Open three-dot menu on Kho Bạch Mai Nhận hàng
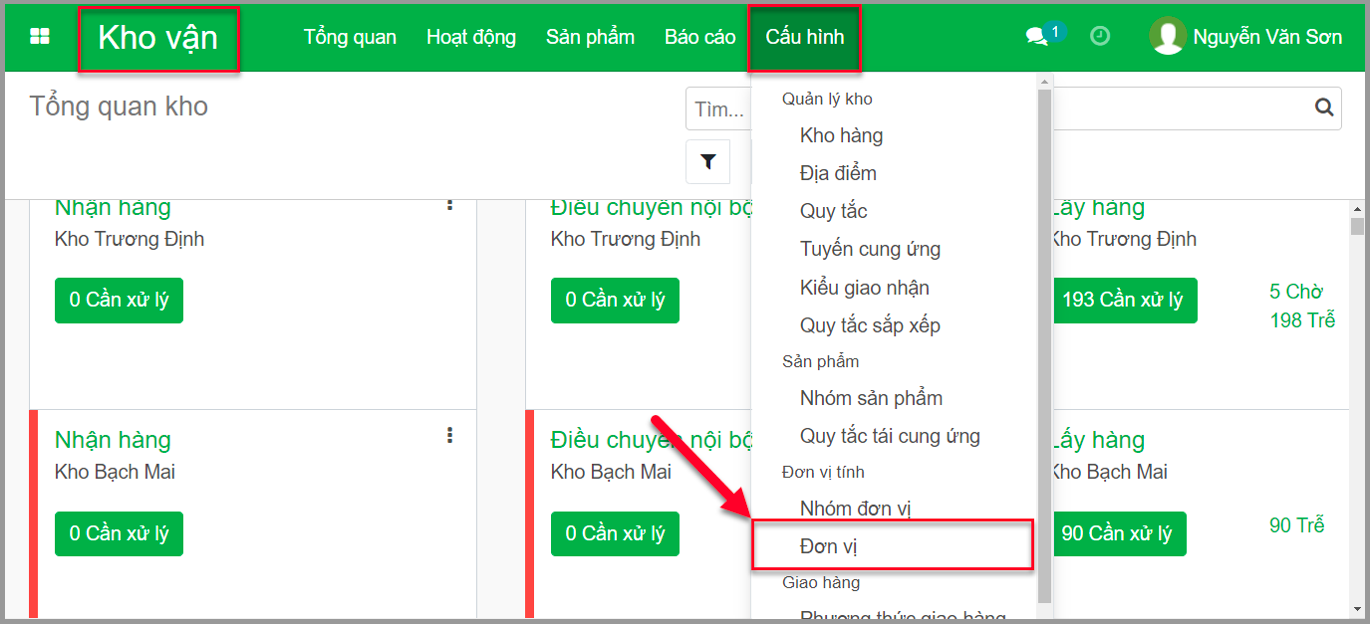Viewport: 1370px width, 624px height. click(x=450, y=435)
